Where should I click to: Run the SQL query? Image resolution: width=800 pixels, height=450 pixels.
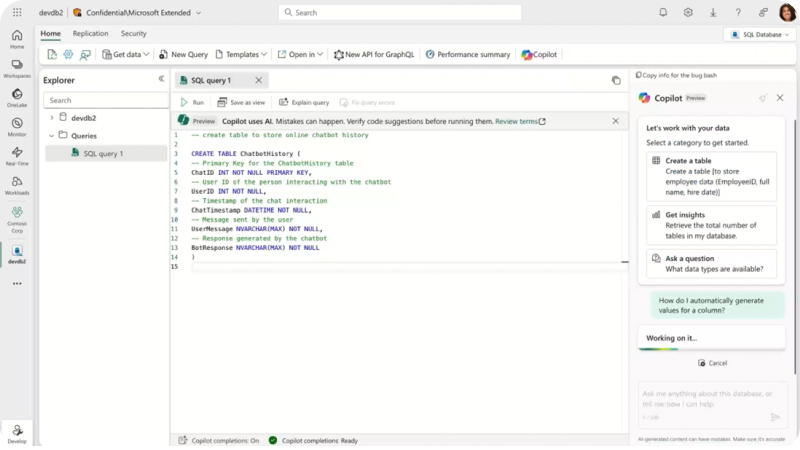[x=192, y=103]
